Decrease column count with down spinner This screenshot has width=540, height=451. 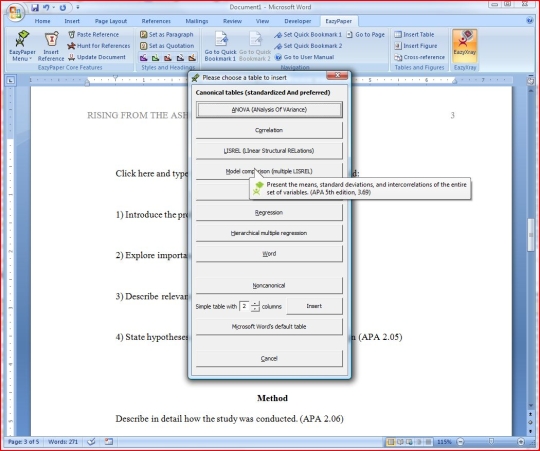[x=255, y=309]
